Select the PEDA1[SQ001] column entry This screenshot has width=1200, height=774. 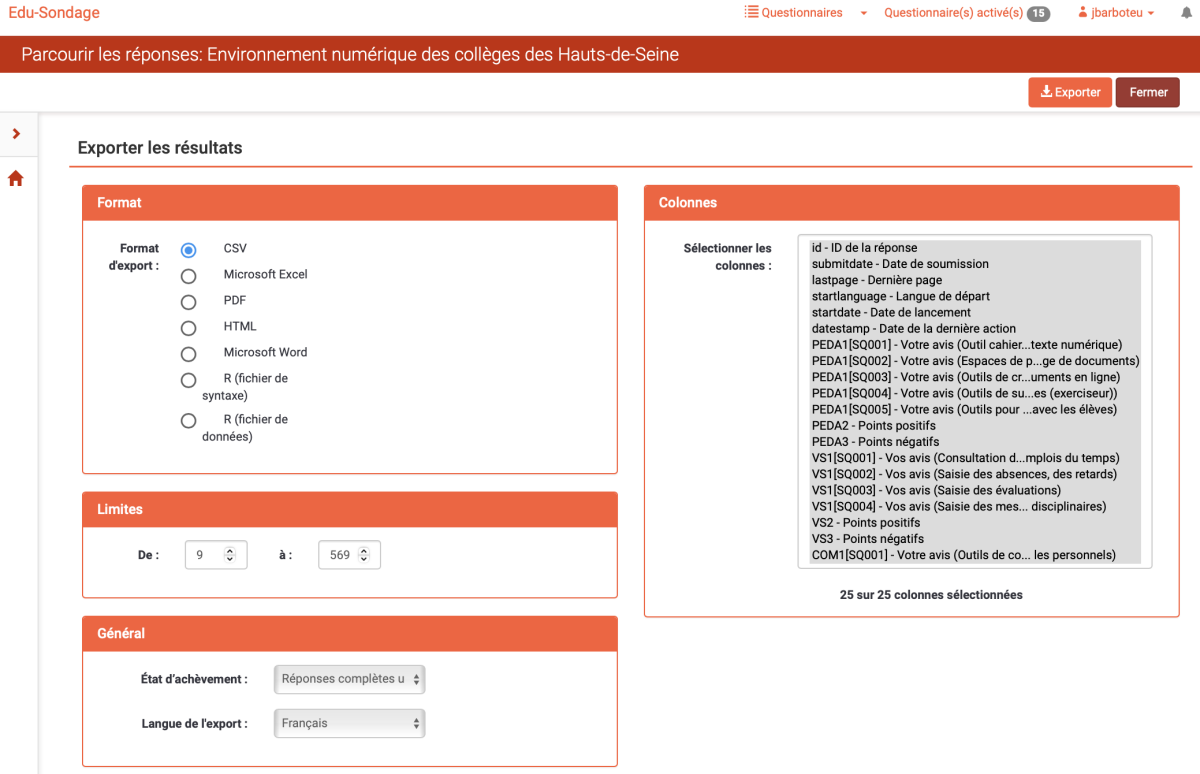[975, 345]
